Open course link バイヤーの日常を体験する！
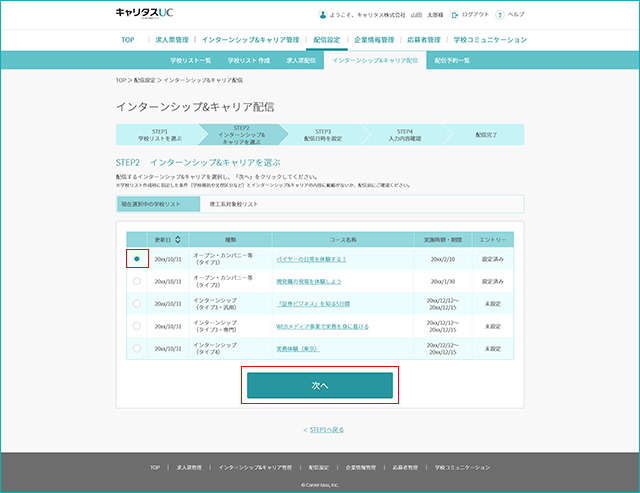Screen dimensions: 640x493 [311, 259]
